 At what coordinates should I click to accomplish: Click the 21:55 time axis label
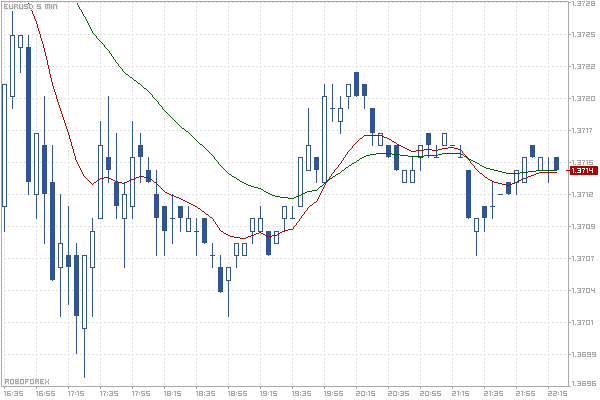point(525,393)
